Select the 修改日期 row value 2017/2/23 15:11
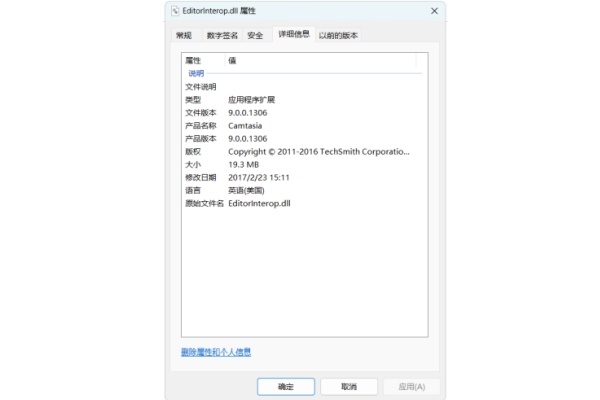This screenshot has width=600, height=400. pyautogui.click(x=259, y=177)
